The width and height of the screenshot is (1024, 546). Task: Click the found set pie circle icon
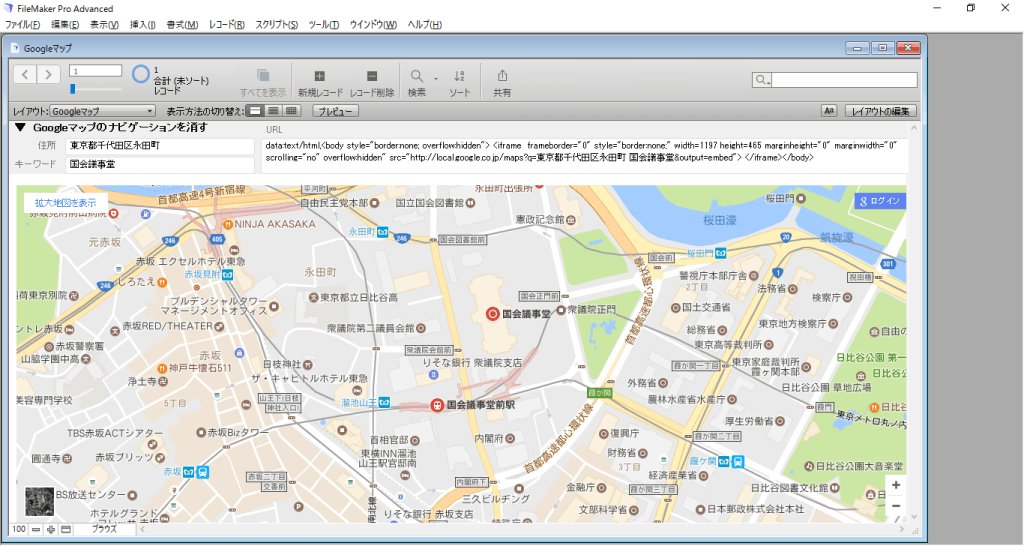point(141,74)
